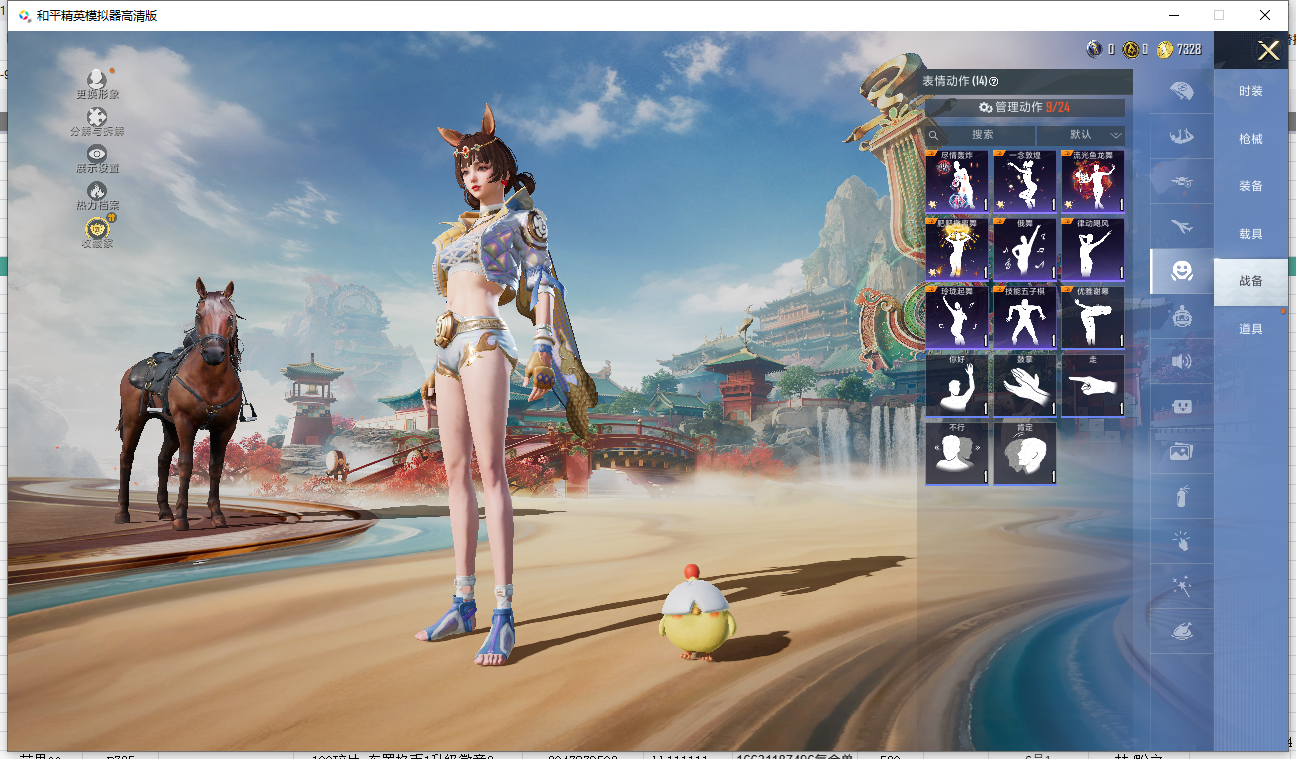
Task: Select the roast chicken category icon
Action: coord(1181,631)
